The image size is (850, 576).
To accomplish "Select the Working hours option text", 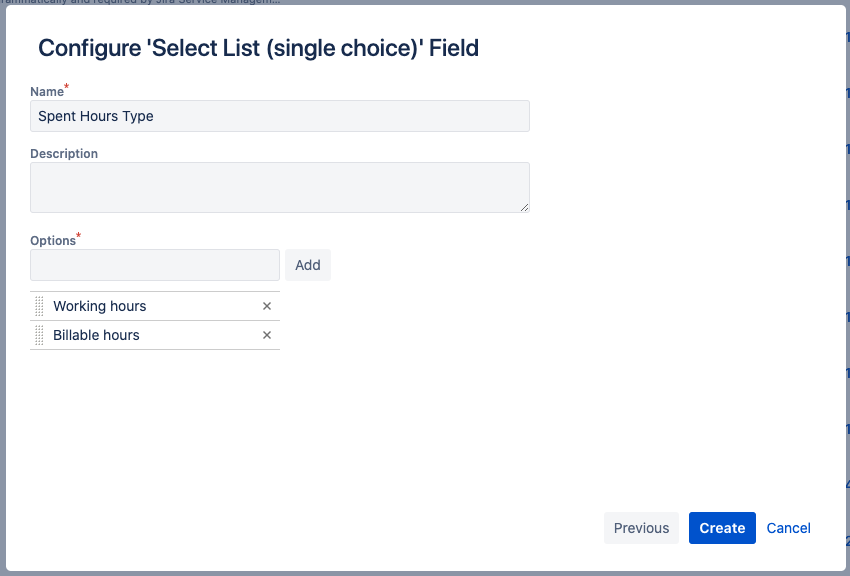I will [x=100, y=306].
